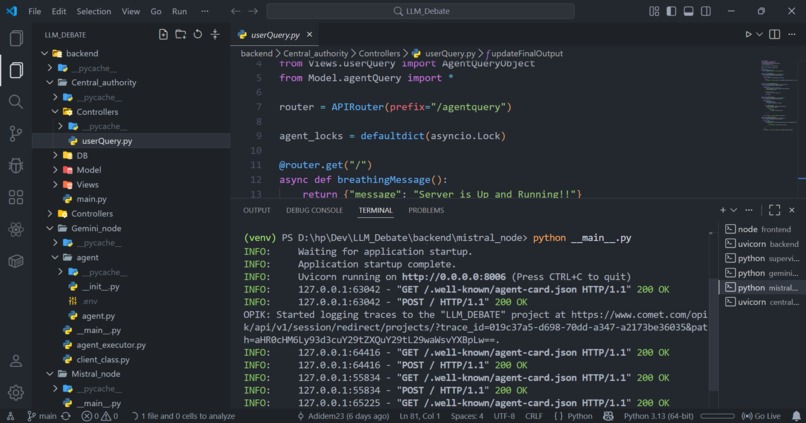Open main.py under Central_authority
The width and height of the screenshot is (806, 423).
click(131, 199)
